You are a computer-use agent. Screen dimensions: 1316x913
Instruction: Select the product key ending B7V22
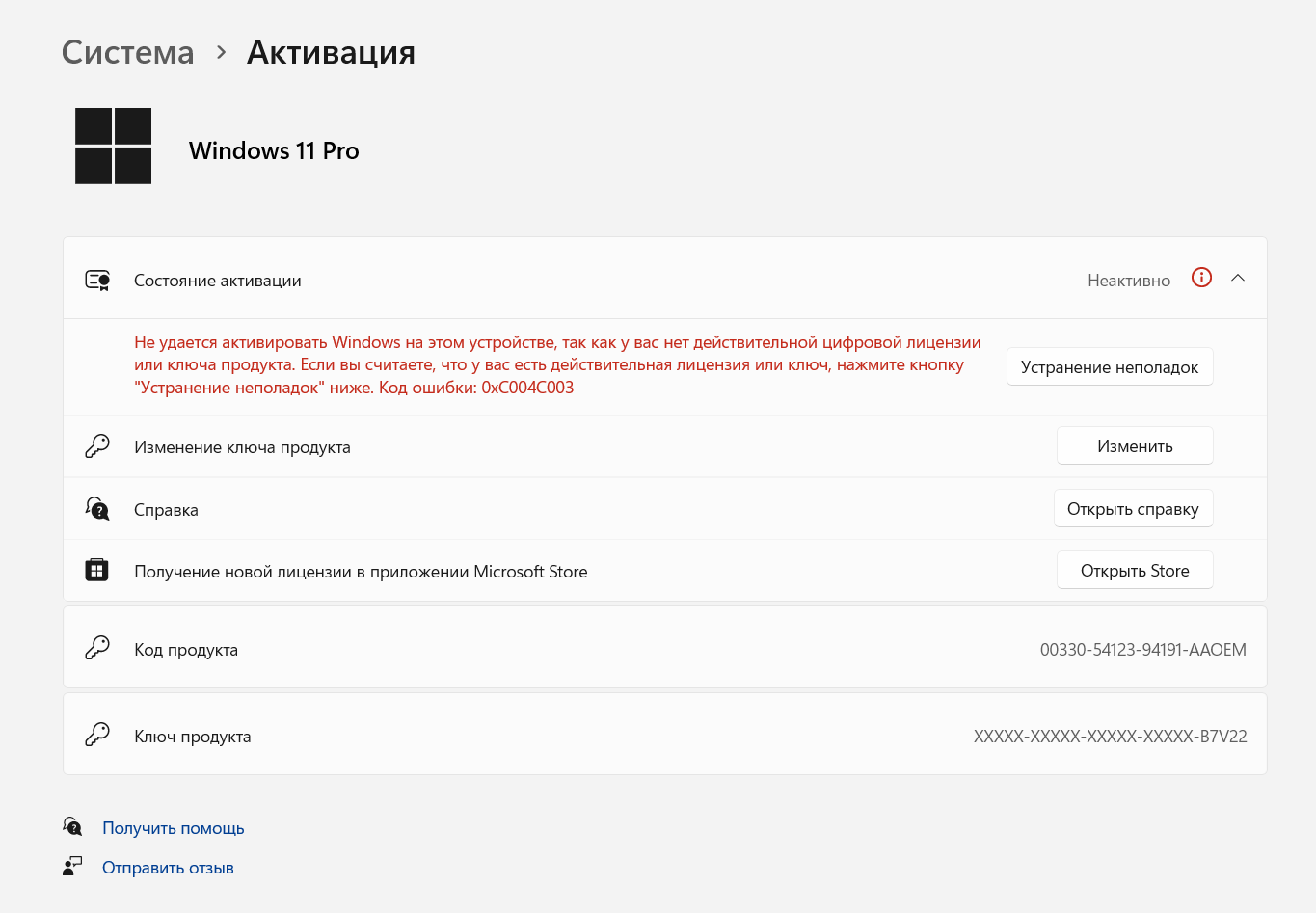1111,737
